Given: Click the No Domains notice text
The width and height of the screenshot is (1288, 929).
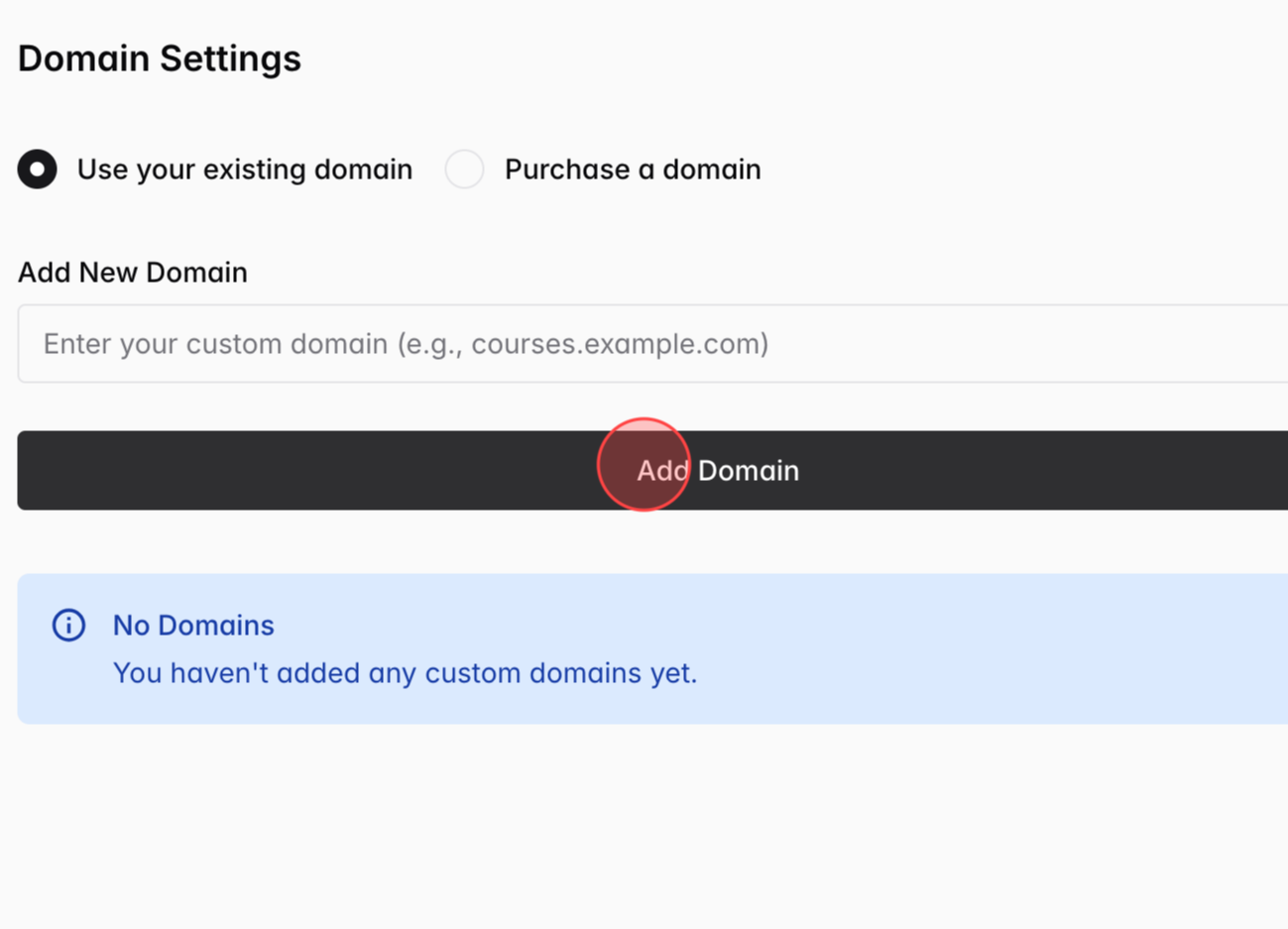Looking at the screenshot, I should (x=193, y=625).
